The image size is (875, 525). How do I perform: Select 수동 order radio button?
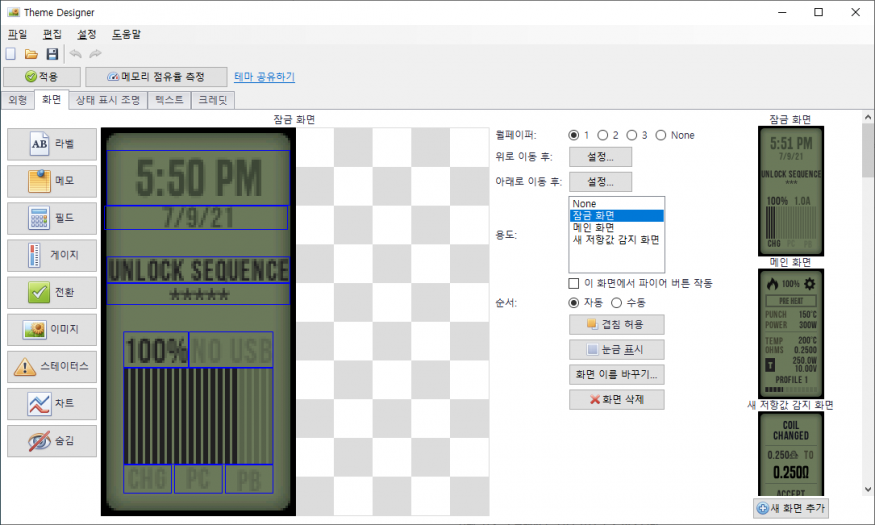click(x=616, y=302)
